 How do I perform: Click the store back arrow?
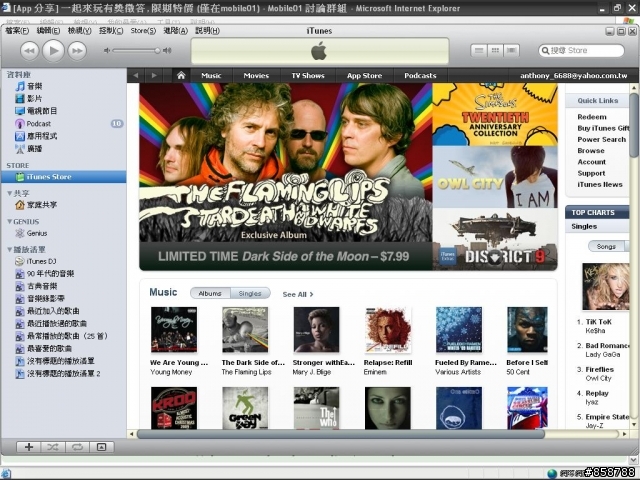point(136,76)
